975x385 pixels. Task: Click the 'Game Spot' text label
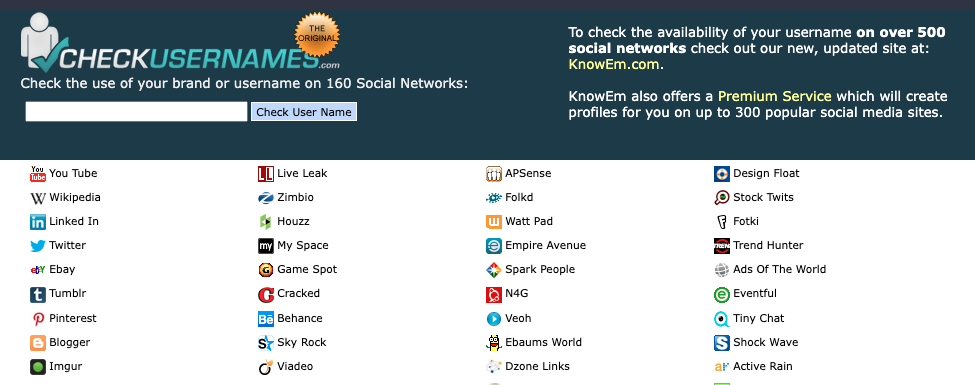coord(307,270)
